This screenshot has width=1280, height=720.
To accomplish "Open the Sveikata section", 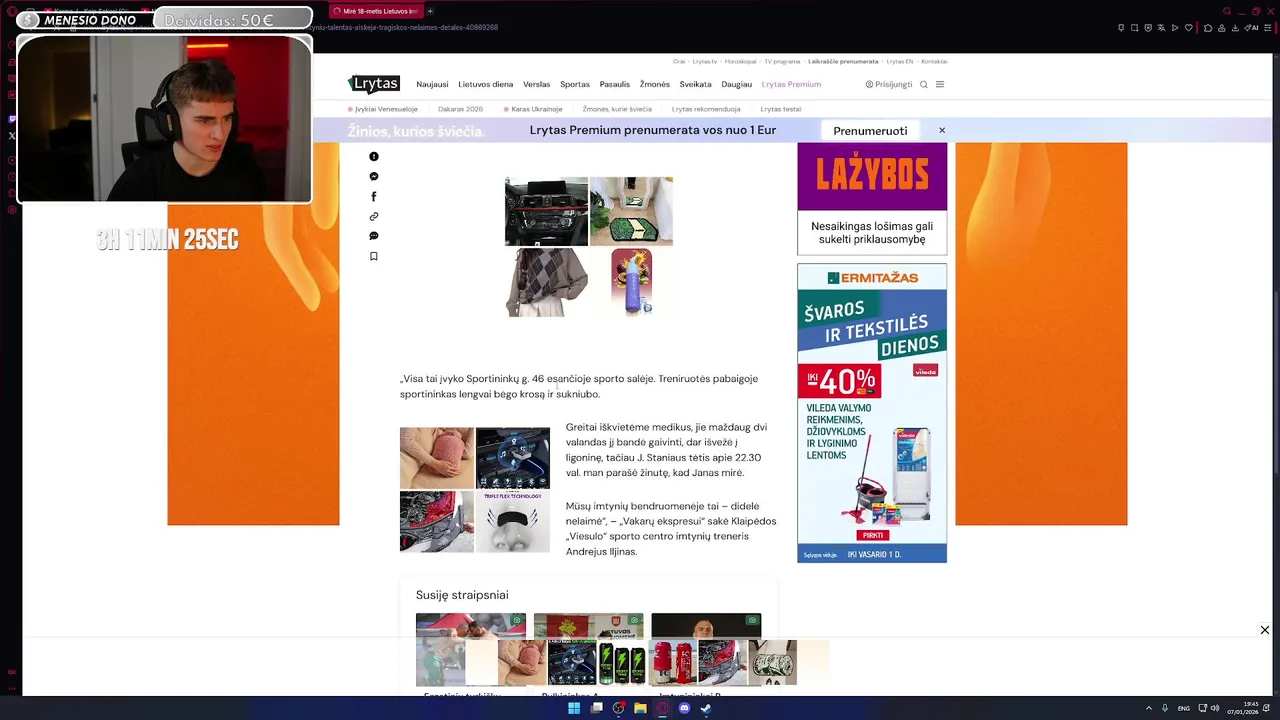I will tap(696, 84).
